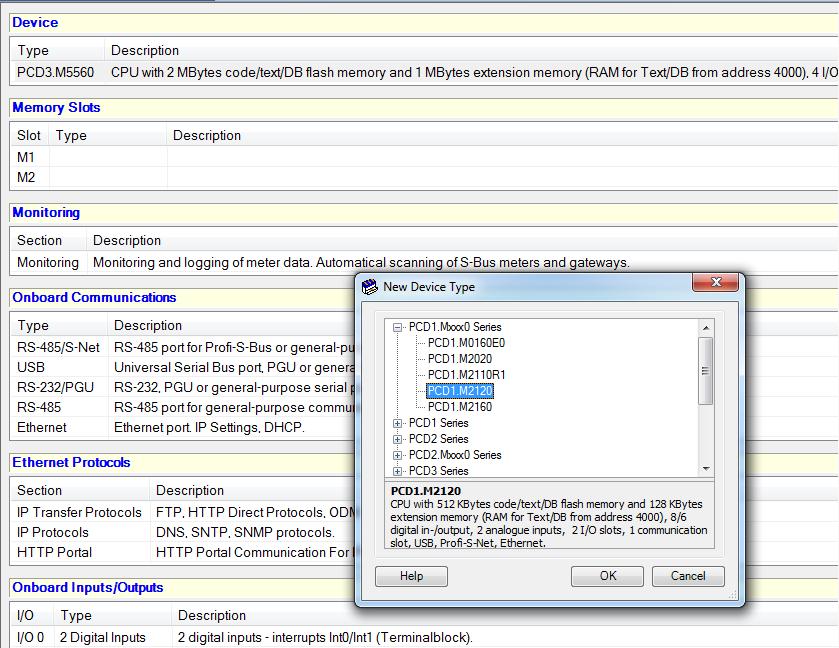The height and width of the screenshot is (648, 839).
Task: Click the device tree scroll down arrow
Action: point(706,469)
